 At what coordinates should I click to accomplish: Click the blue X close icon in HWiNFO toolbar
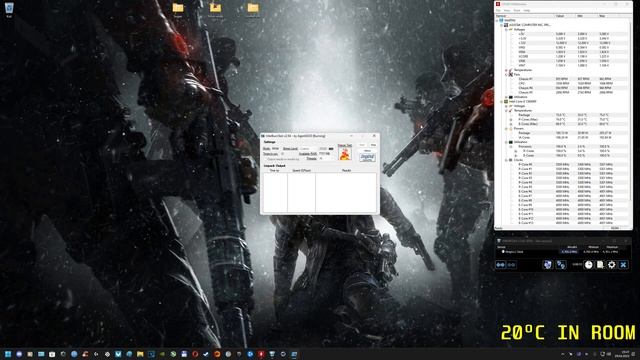tap(624, 265)
